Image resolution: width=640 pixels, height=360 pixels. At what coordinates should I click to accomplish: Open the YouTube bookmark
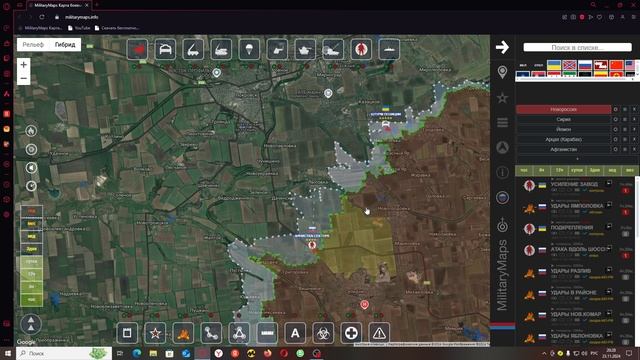coord(79,28)
